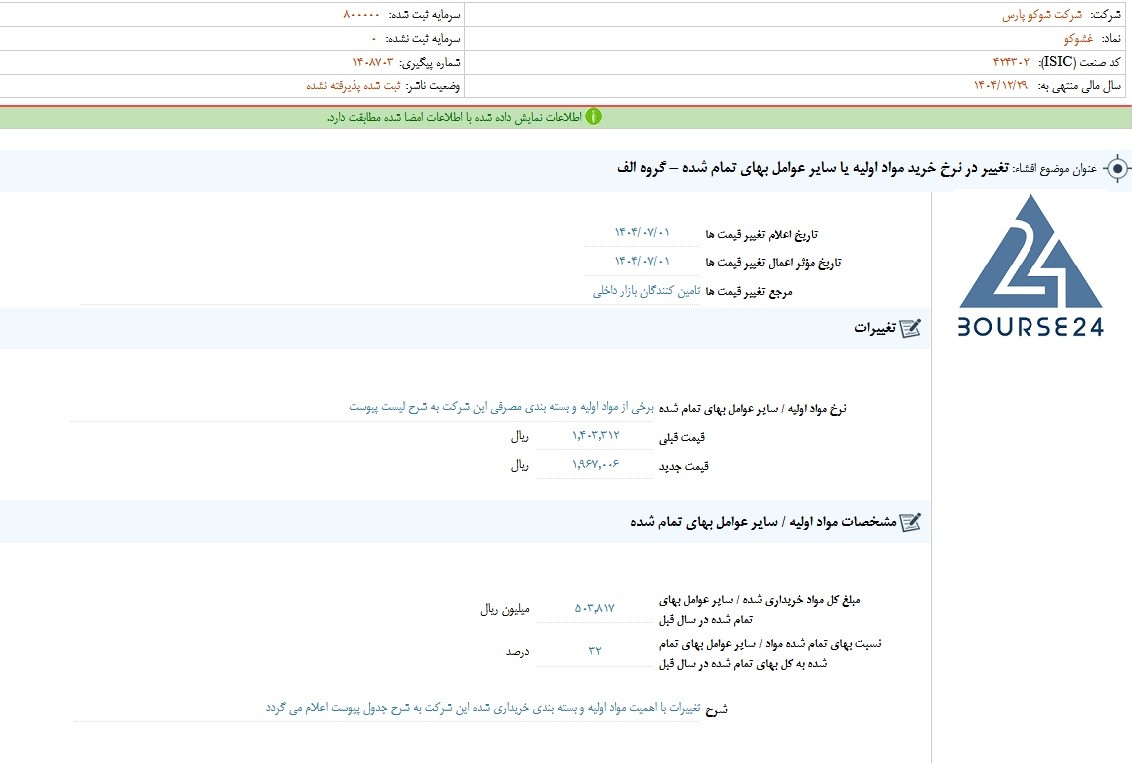This screenshot has width=1132, height=763.
Task: Click publisher status ثبت شده پذیرفته نشده
Action: coord(353,86)
